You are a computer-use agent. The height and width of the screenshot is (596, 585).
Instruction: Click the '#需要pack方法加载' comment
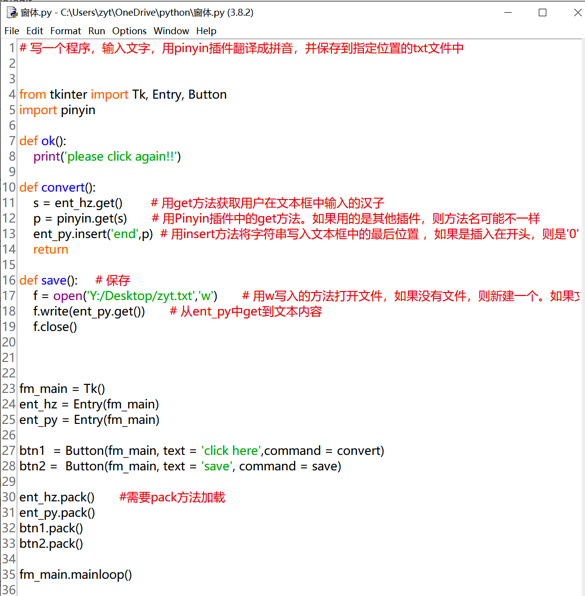(x=172, y=497)
